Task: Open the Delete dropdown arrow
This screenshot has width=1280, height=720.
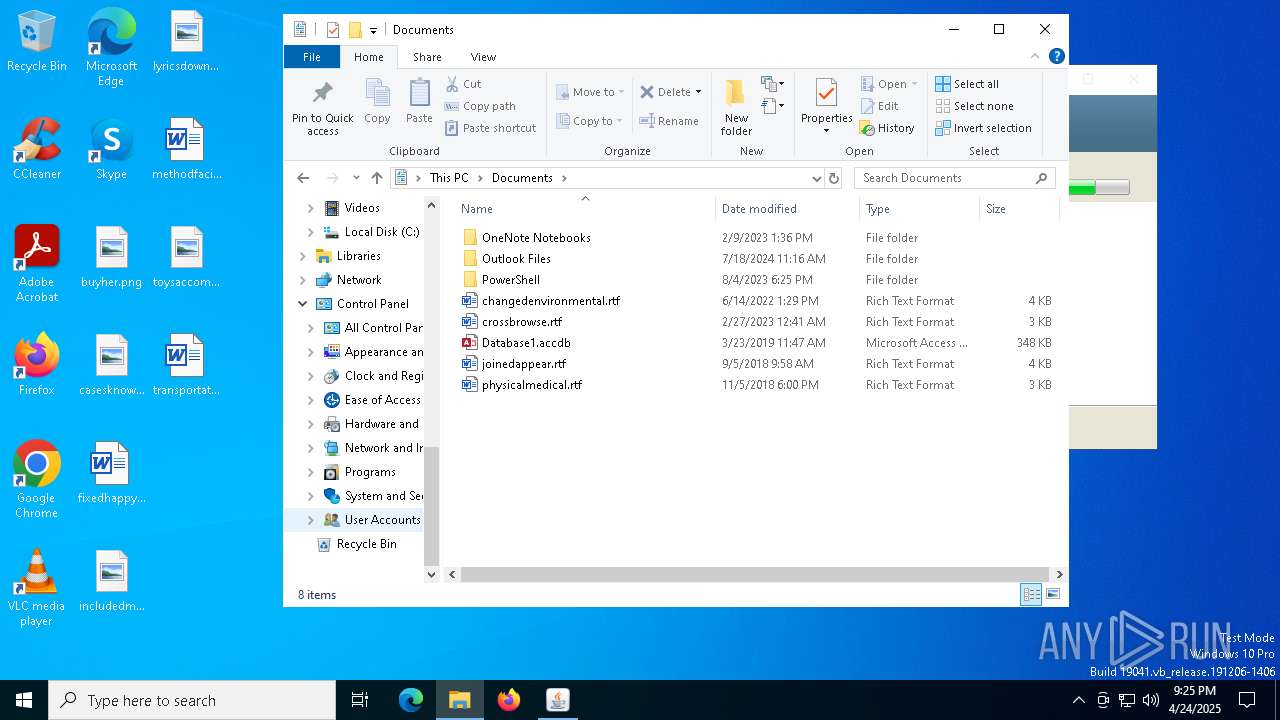Action: click(x=698, y=92)
